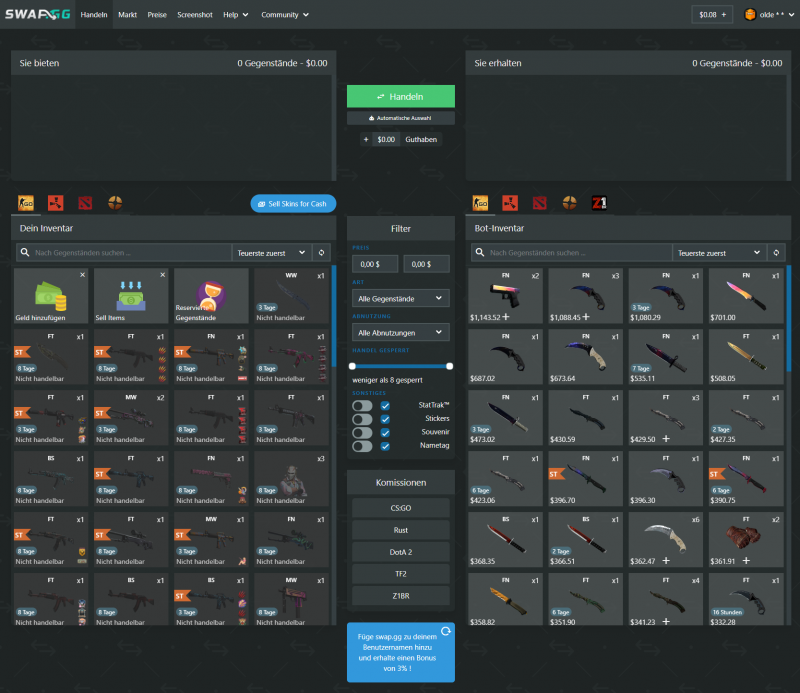Select CS:GO icon above Dein Inventar
The width and height of the screenshot is (800, 693).
(26, 203)
